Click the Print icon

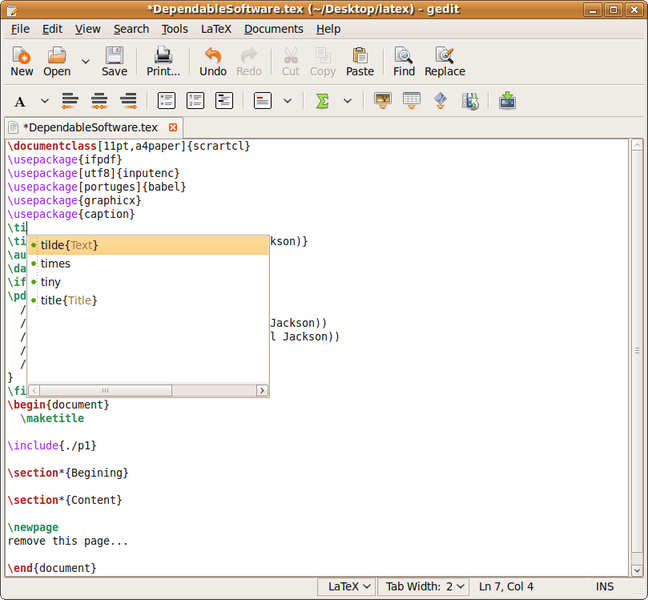tap(163, 60)
